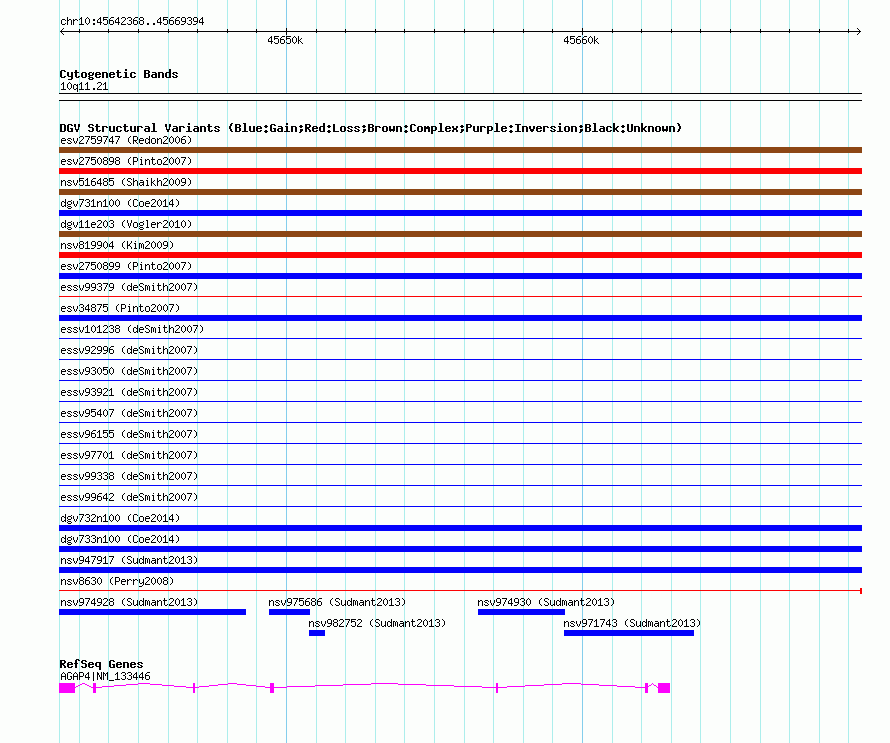Select the brown dgv11e203 (Vogler2010) bar
Image resolution: width=890 pixels, height=743 pixels.
pyautogui.click(x=460, y=234)
